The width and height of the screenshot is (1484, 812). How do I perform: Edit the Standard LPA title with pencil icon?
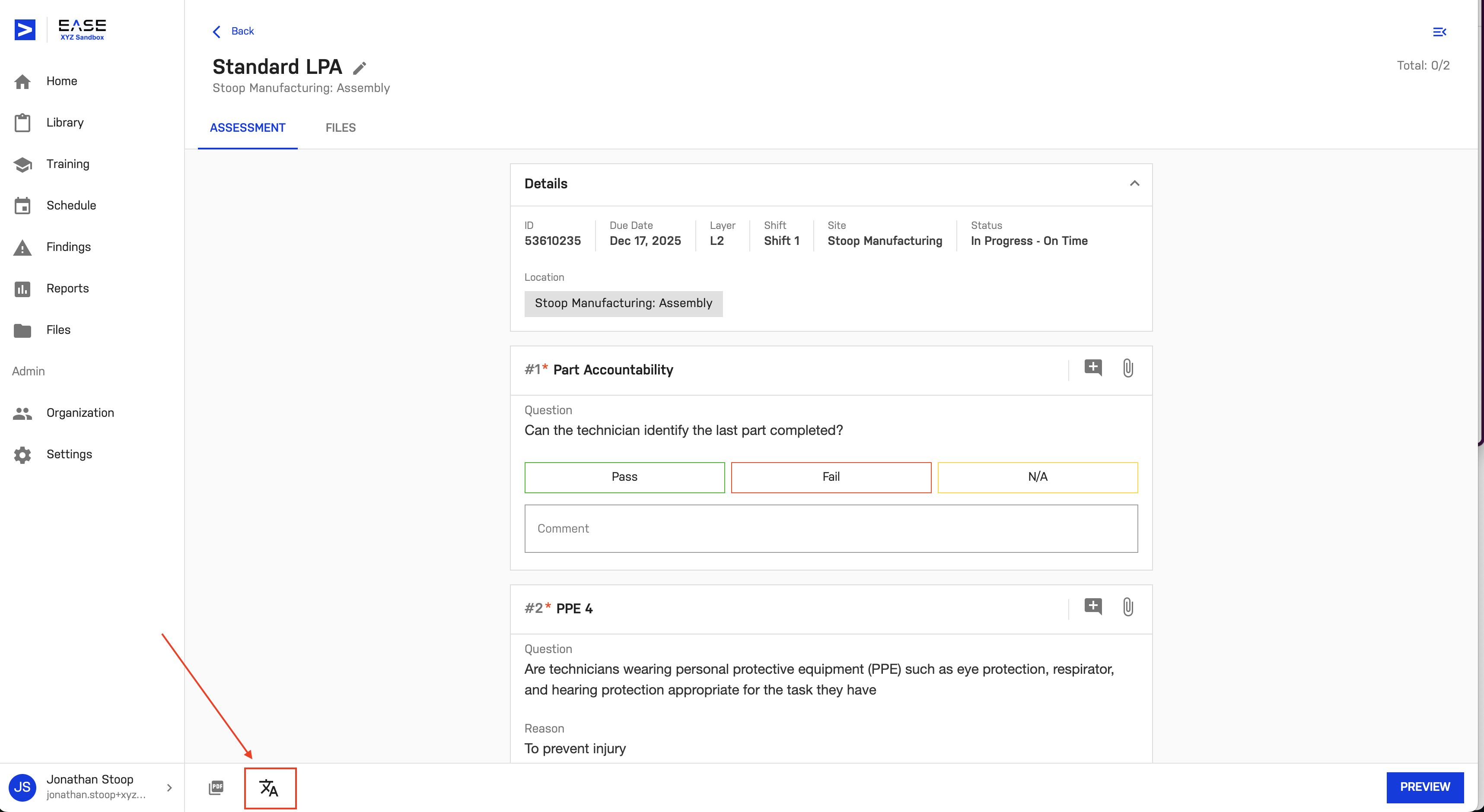point(360,68)
